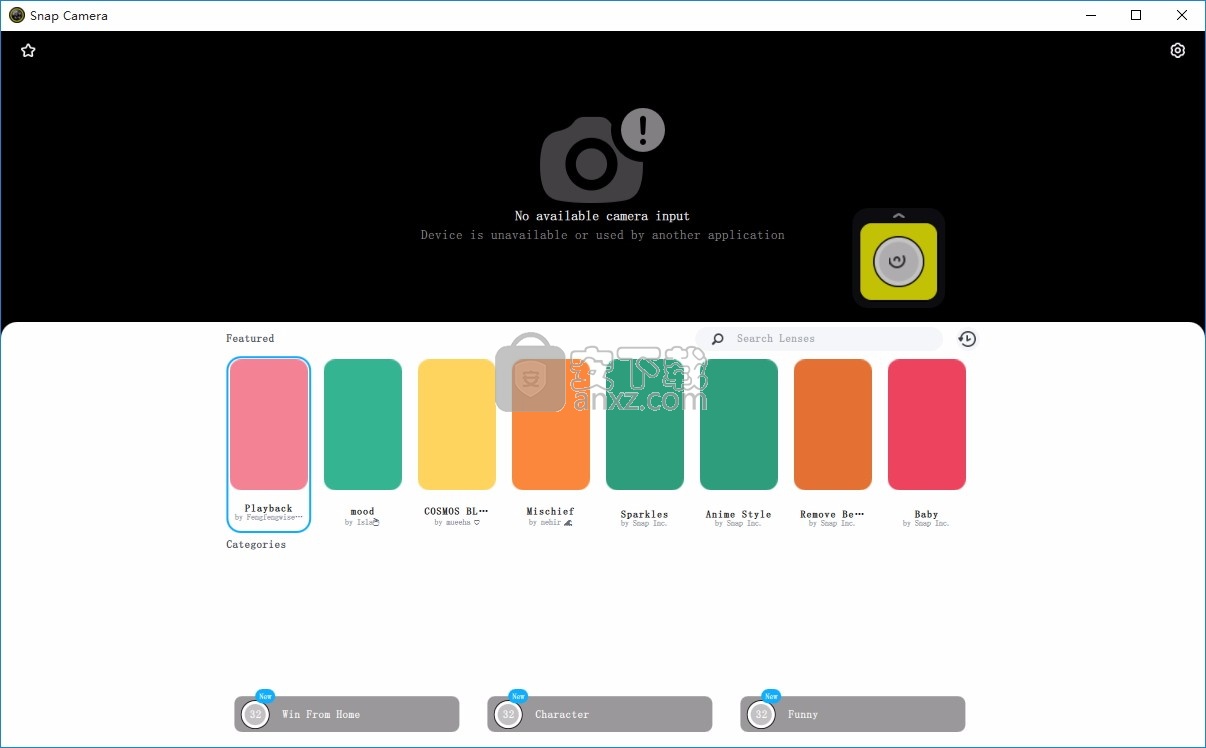Screen dimensions: 1206x748
Task: Select the Baby lens thumbnail
Action: [927, 425]
